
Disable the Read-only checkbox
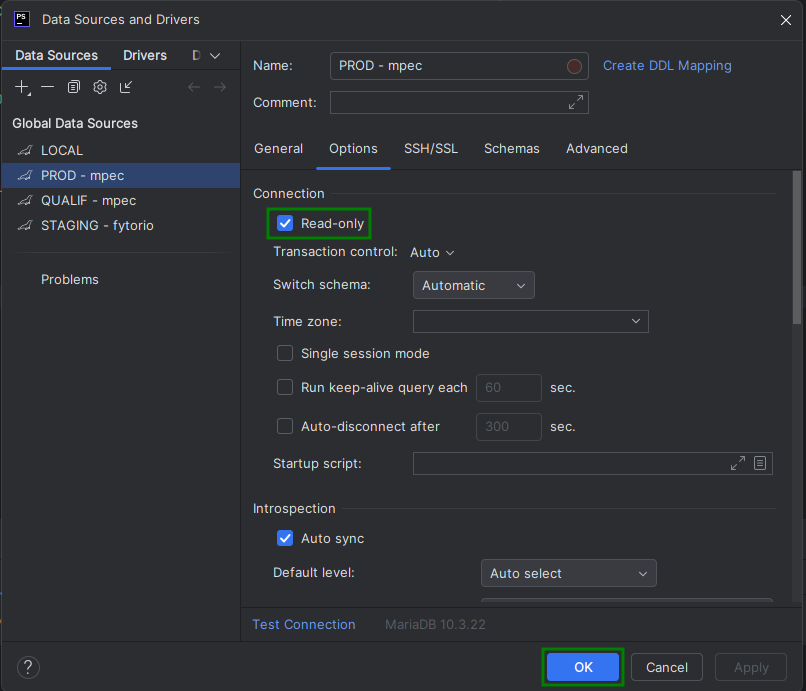(285, 224)
